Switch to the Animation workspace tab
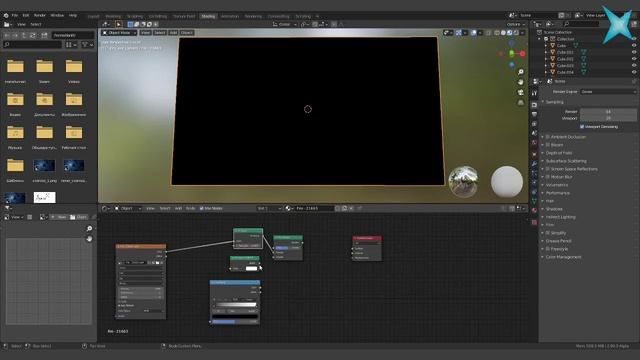 (230, 16)
